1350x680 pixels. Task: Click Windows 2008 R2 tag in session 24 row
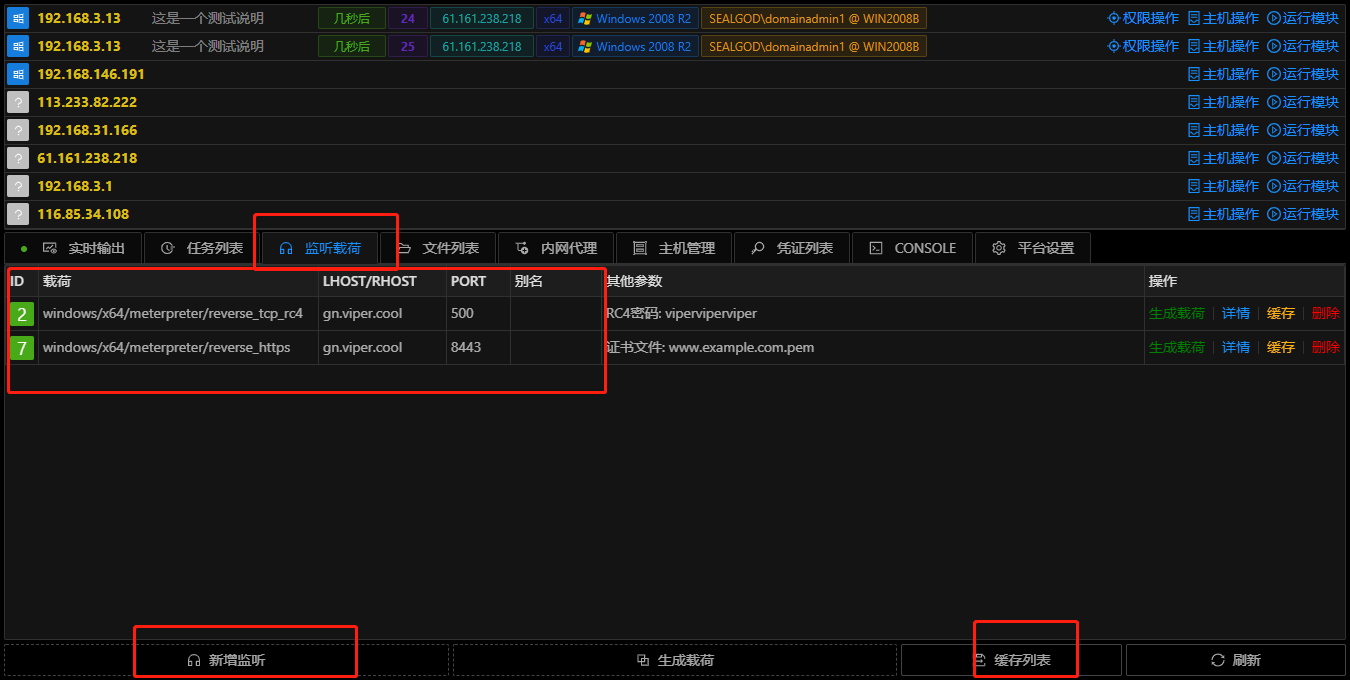click(x=635, y=18)
